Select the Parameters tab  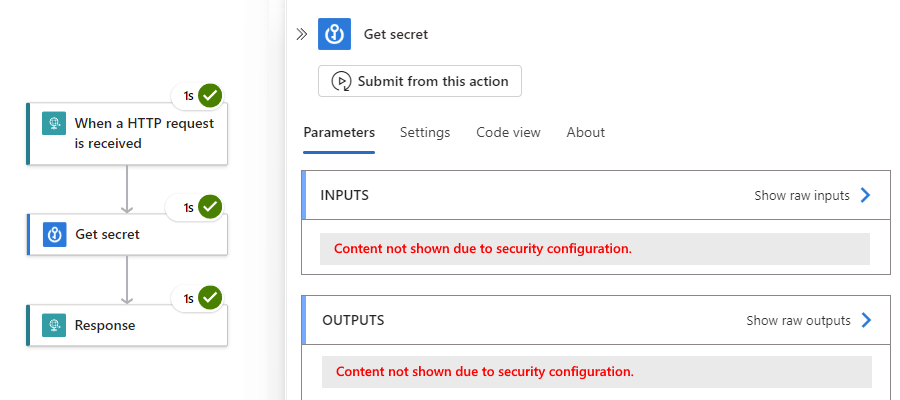(339, 132)
